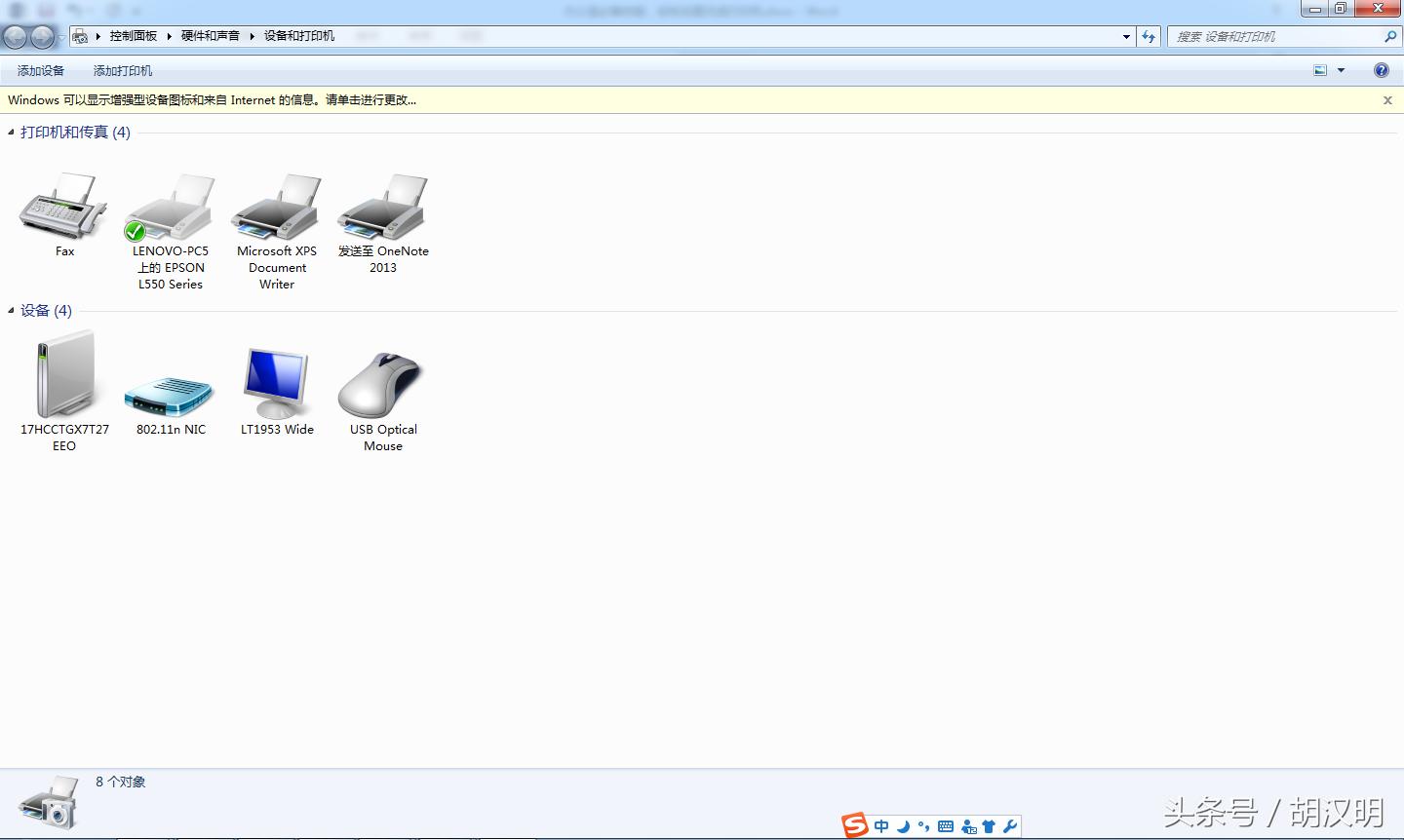The height and width of the screenshot is (840, 1404).
Task: Open the IME skin shirt icon
Action: pos(989,826)
